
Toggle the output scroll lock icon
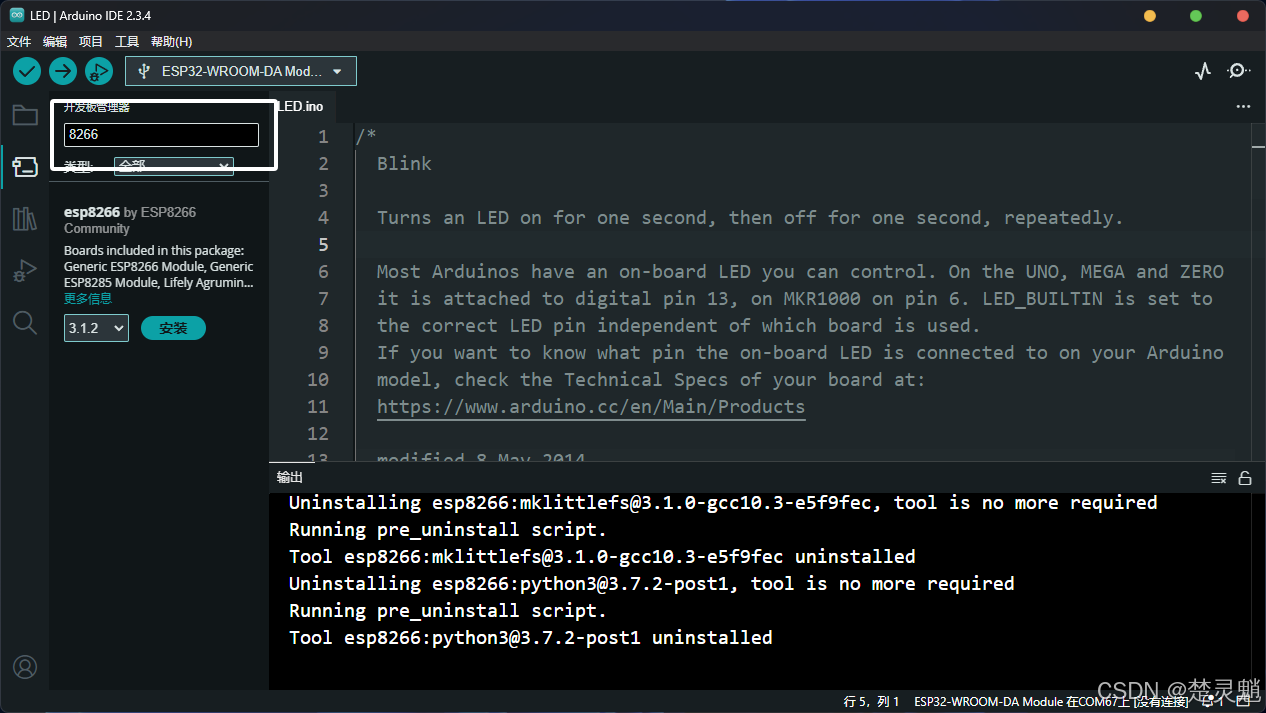(1245, 478)
